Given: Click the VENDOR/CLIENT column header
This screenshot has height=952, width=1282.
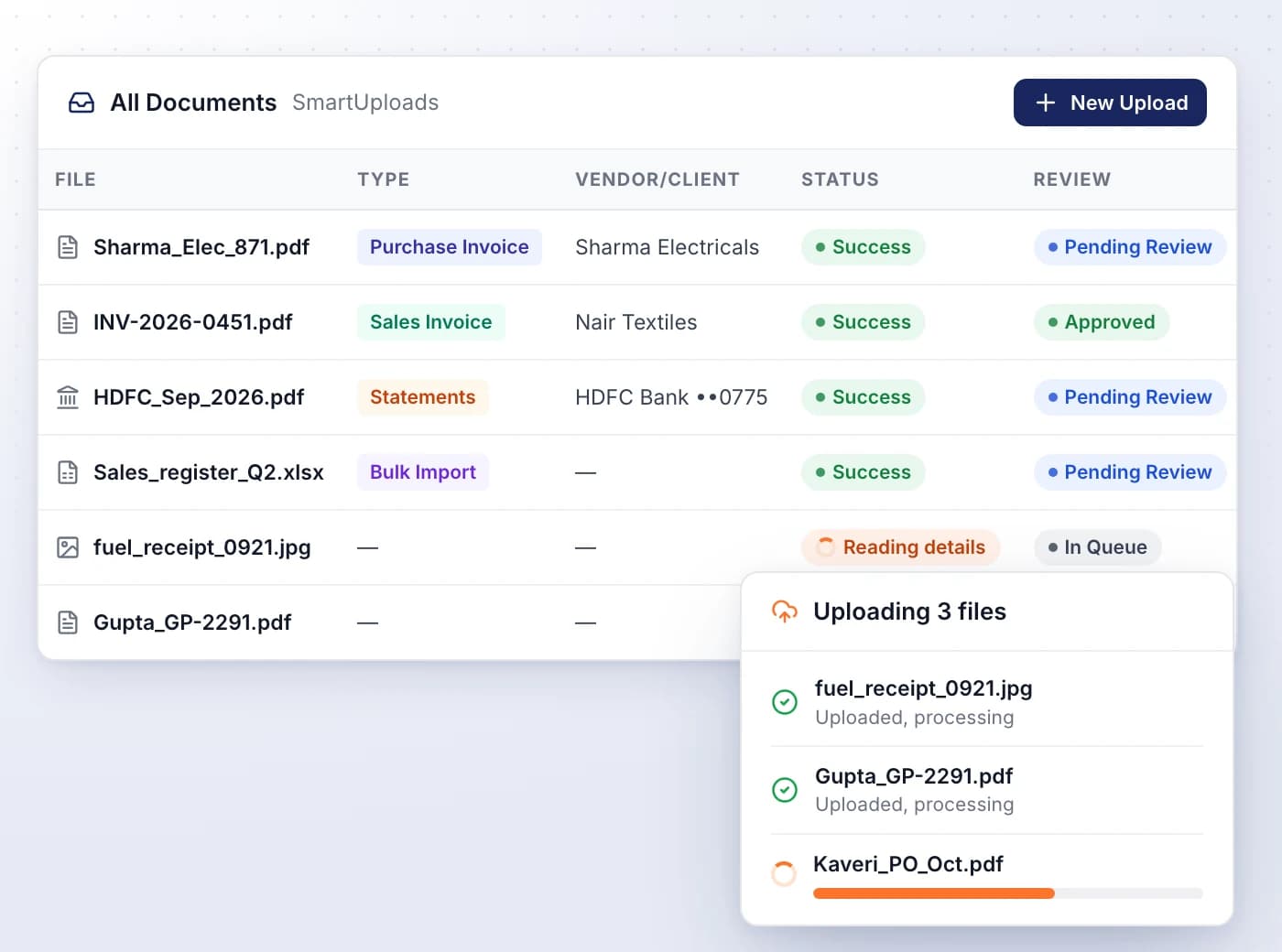Looking at the screenshot, I should tap(657, 179).
